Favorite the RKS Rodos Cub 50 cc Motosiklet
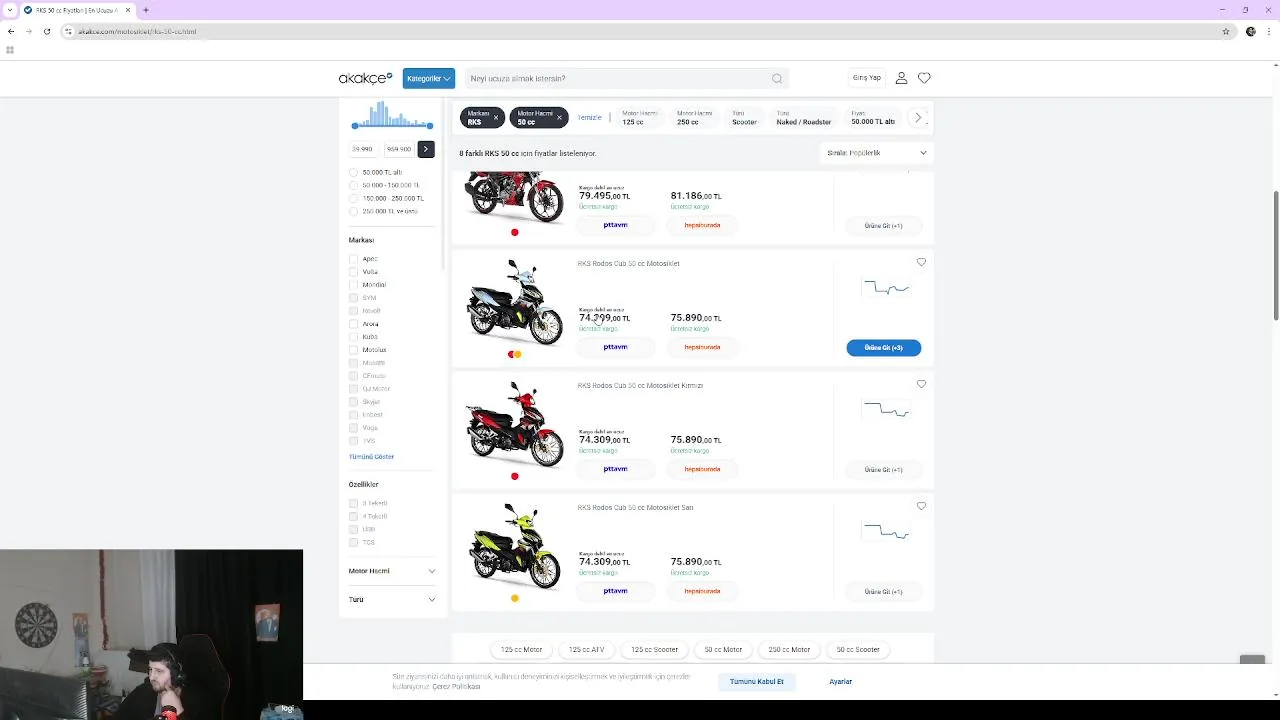 pos(921,262)
